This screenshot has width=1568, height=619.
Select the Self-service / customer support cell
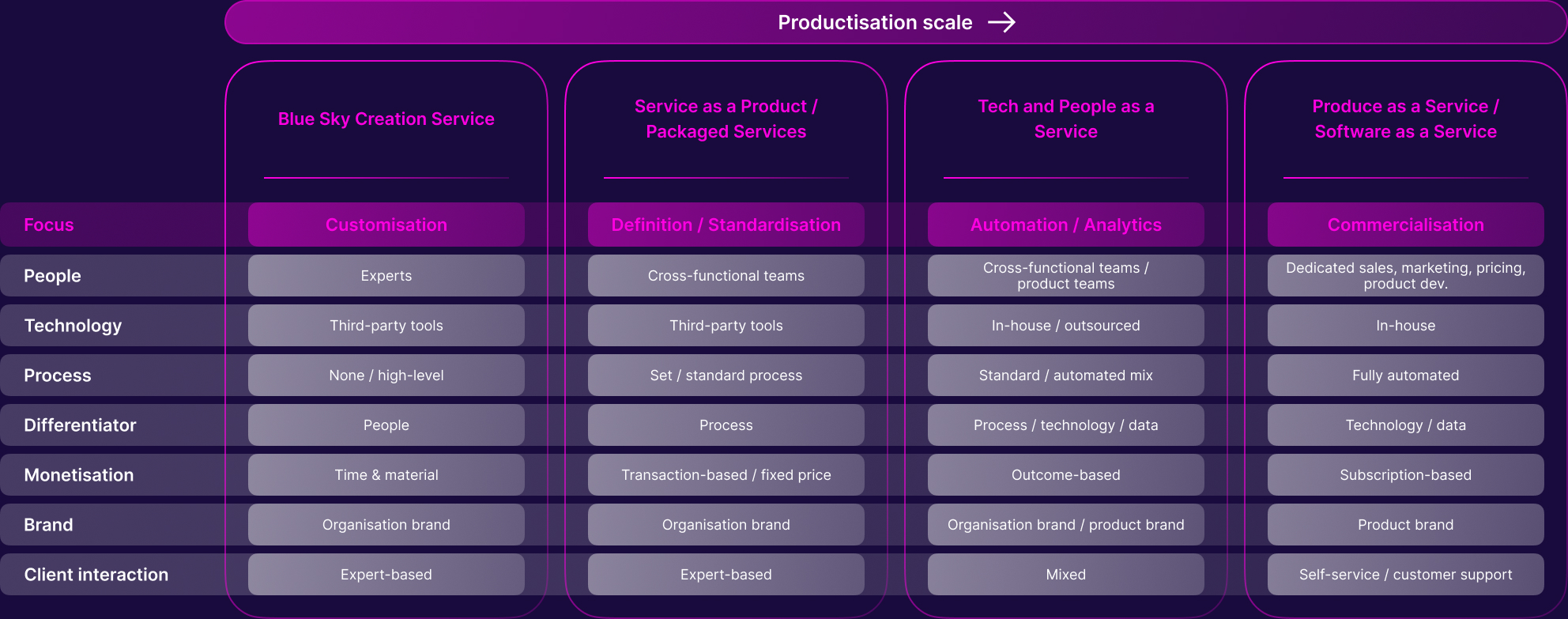pyautogui.click(x=1406, y=575)
